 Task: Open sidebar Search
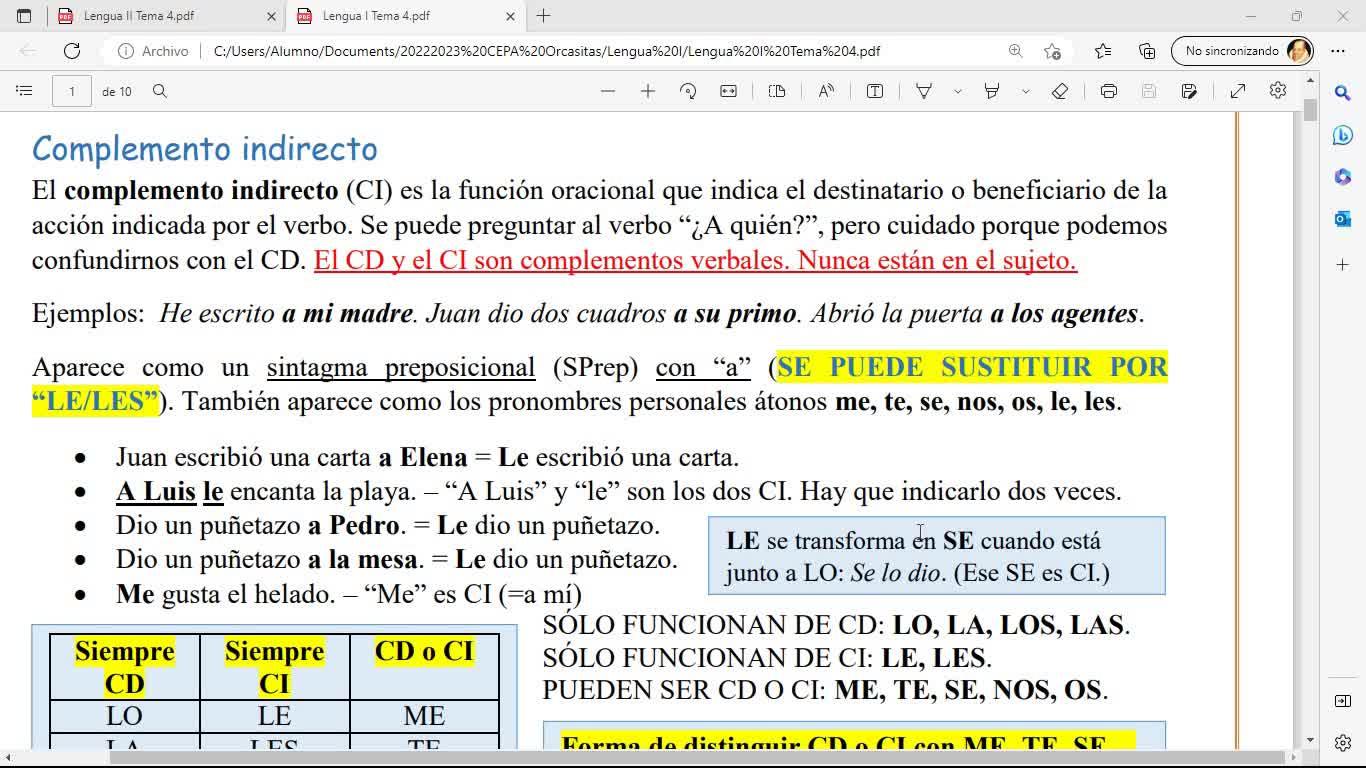(1343, 93)
